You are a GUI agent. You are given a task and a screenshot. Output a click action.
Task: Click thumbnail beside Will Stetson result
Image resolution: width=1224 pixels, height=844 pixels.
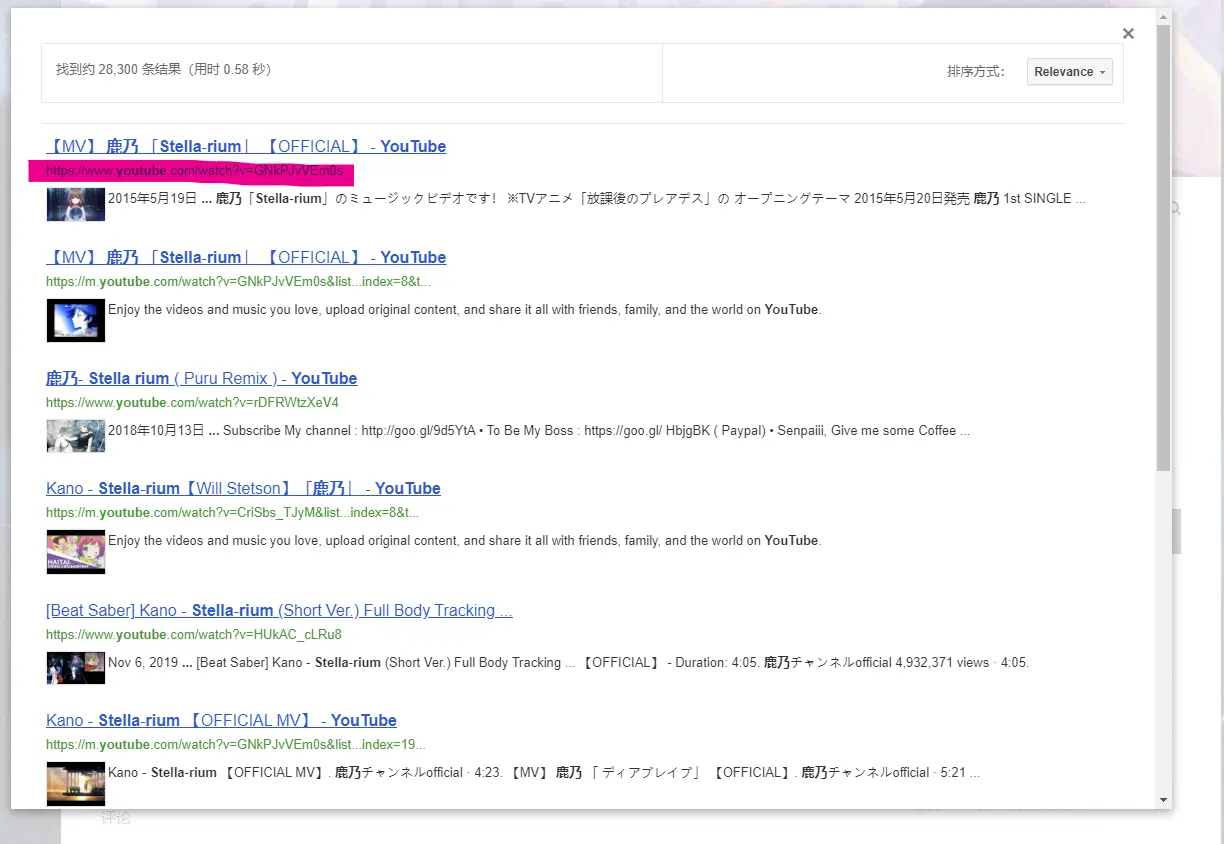click(x=76, y=552)
